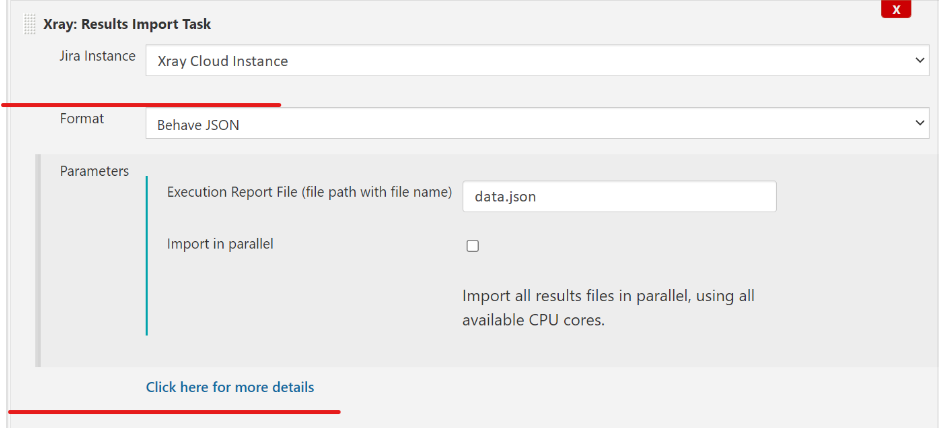
Task: Click the help text about available CPU cores
Action: (608, 308)
